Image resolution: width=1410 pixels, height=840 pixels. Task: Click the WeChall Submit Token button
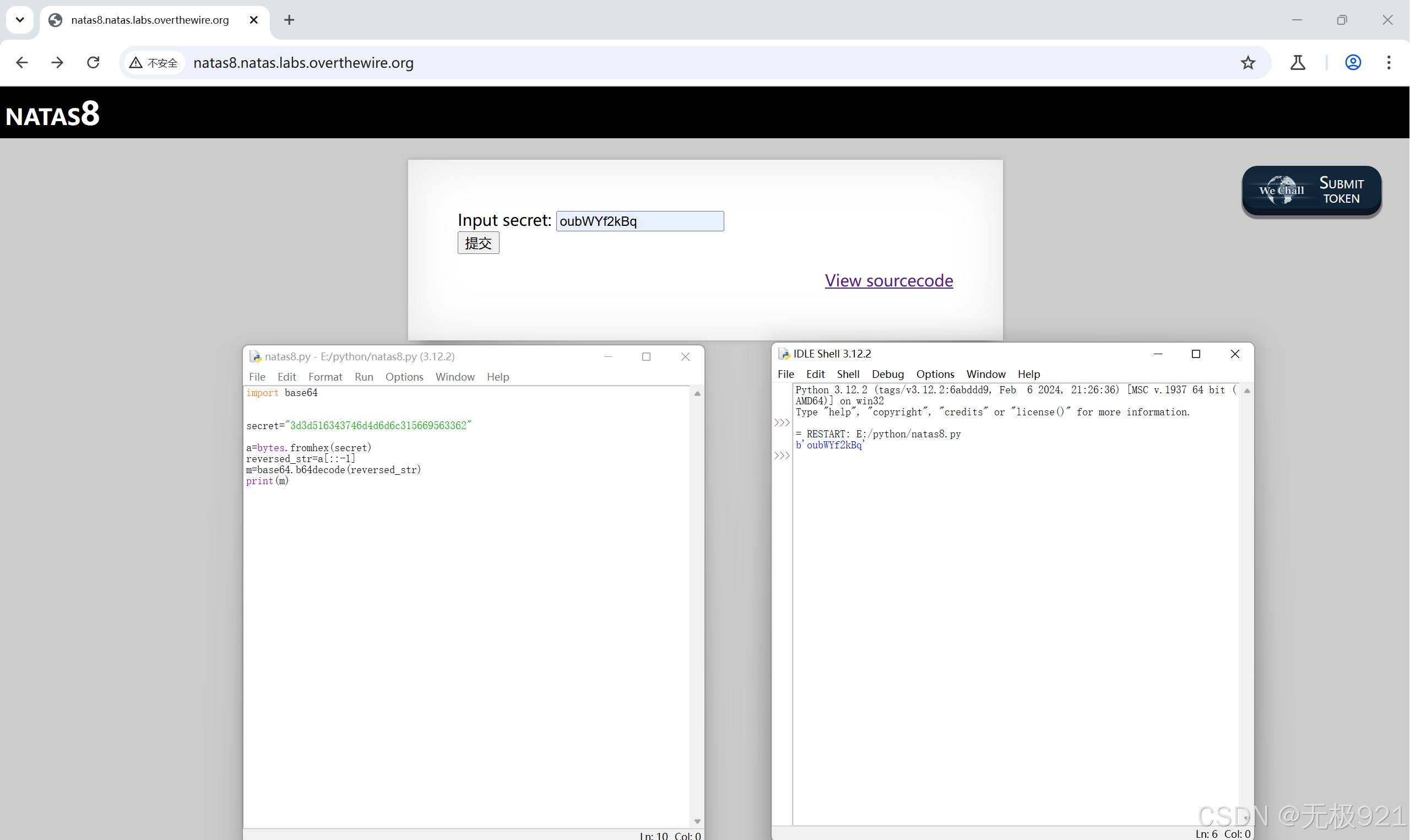[x=1311, y=191]
